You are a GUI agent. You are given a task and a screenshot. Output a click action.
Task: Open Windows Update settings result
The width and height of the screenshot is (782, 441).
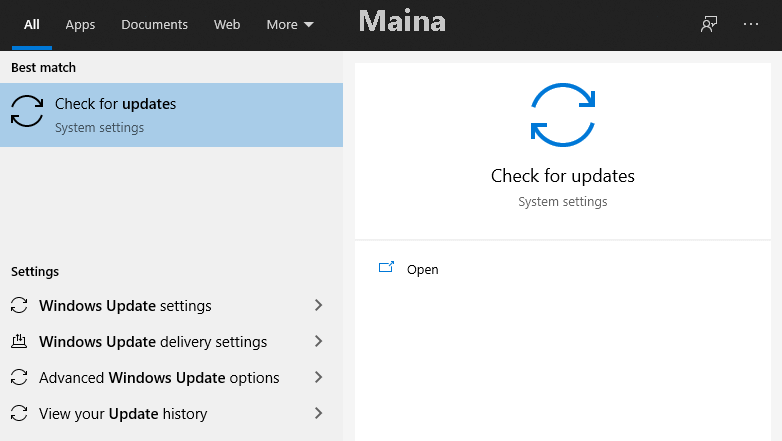tap(171, 305)
